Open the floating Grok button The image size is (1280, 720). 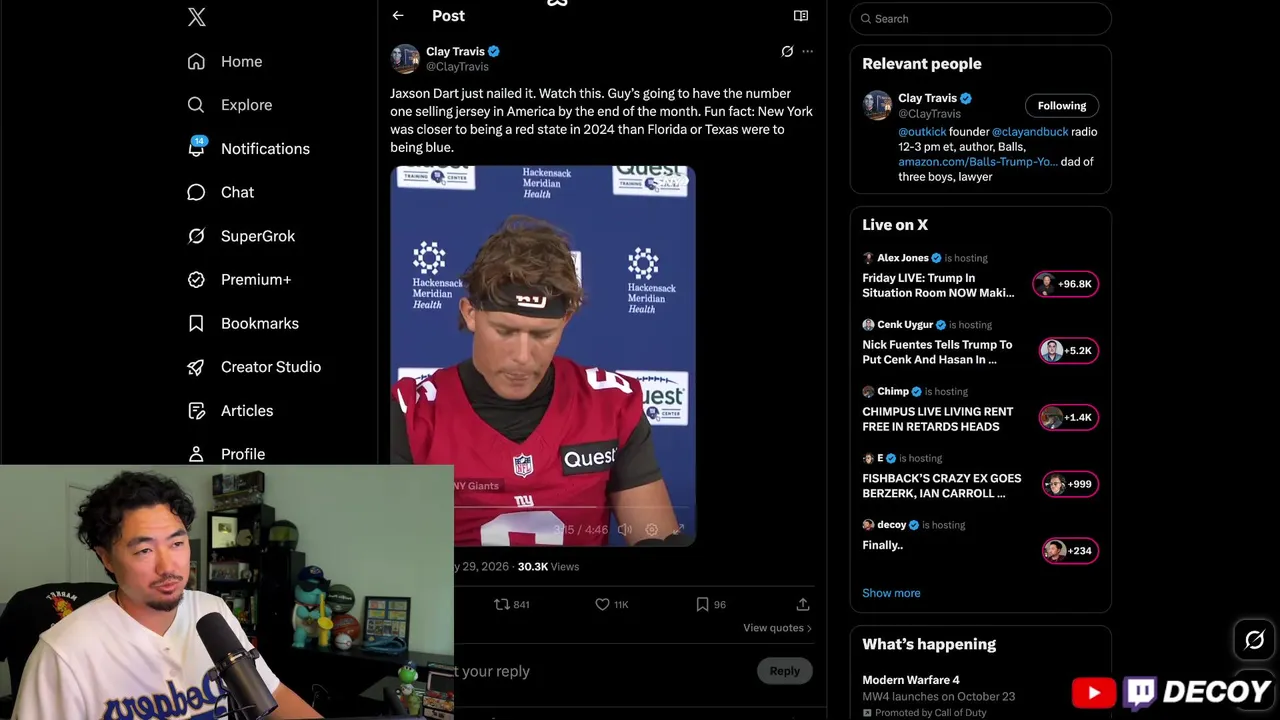click(x=1255, y=640)
